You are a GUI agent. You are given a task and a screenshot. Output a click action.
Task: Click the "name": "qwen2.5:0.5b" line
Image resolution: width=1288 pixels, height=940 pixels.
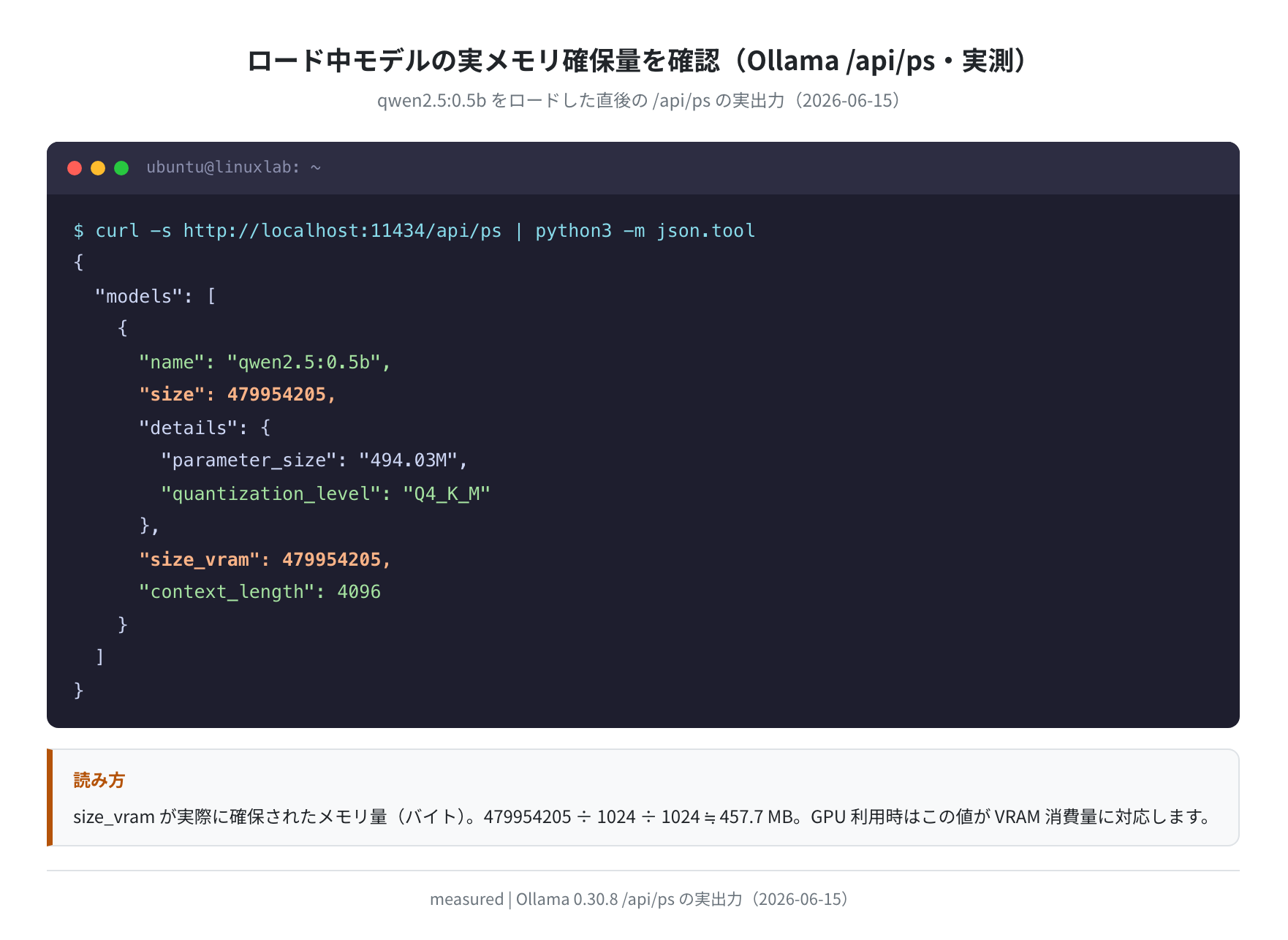(x=265, y=363)
